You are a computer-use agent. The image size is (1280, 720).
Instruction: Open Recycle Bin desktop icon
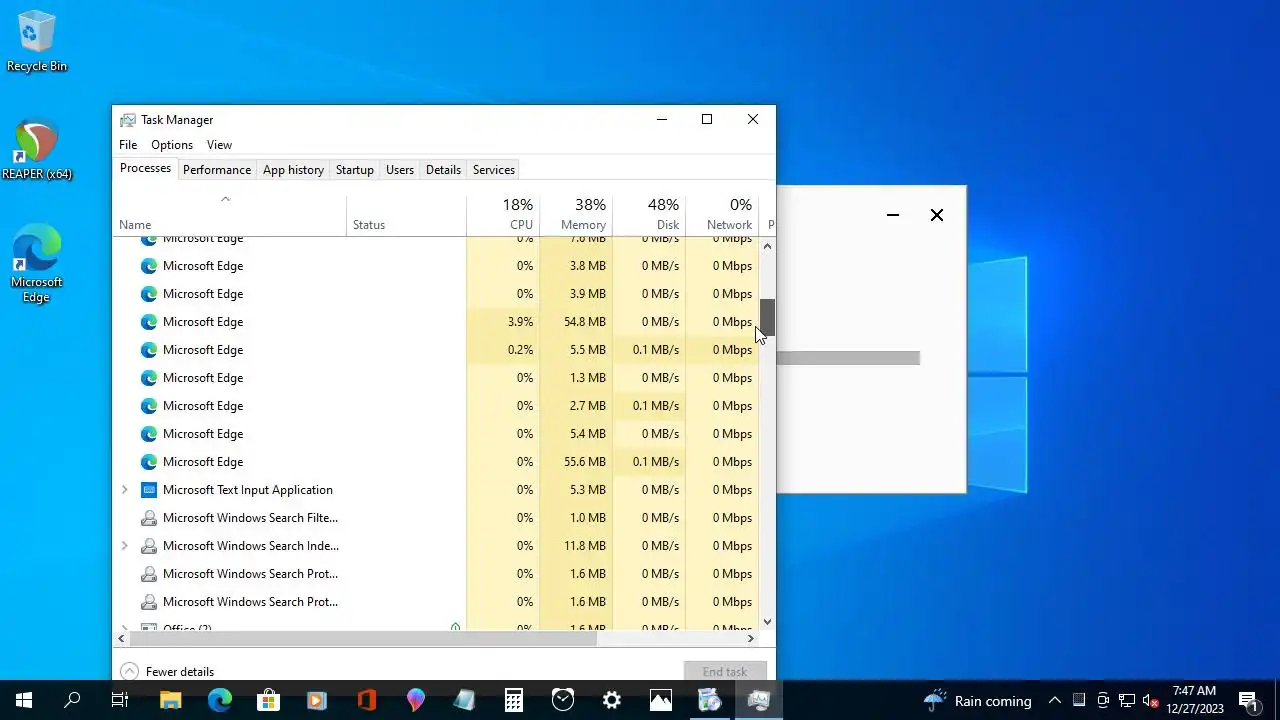tap(37, 42)
